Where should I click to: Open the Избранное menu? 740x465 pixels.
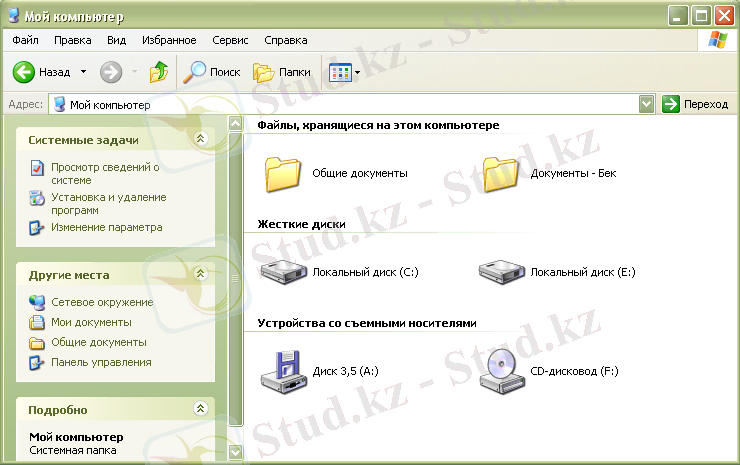[169, 40]
